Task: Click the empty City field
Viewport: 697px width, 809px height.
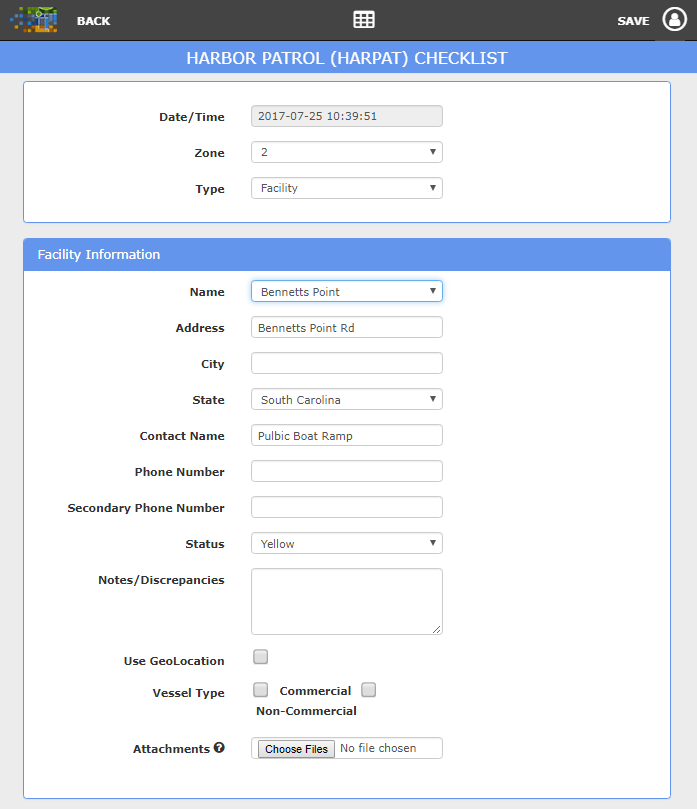Action: click(347, 363)
